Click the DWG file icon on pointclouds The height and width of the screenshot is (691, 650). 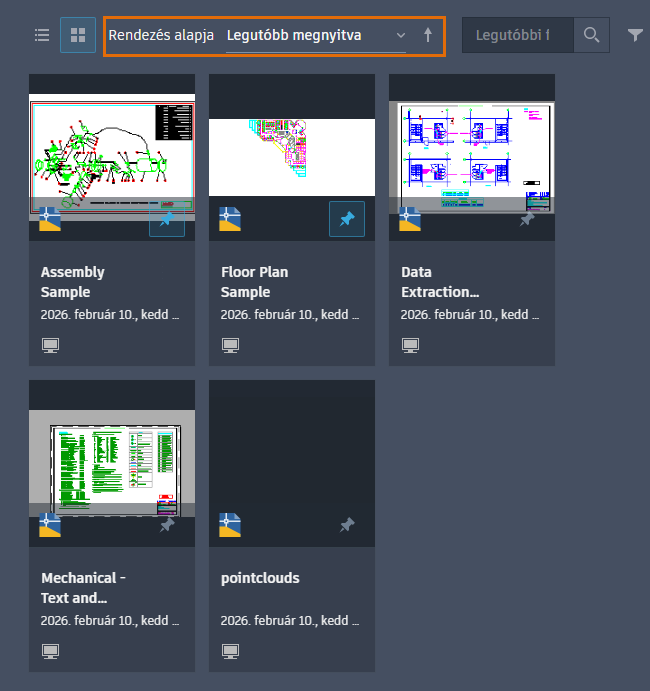coord(230,525)
